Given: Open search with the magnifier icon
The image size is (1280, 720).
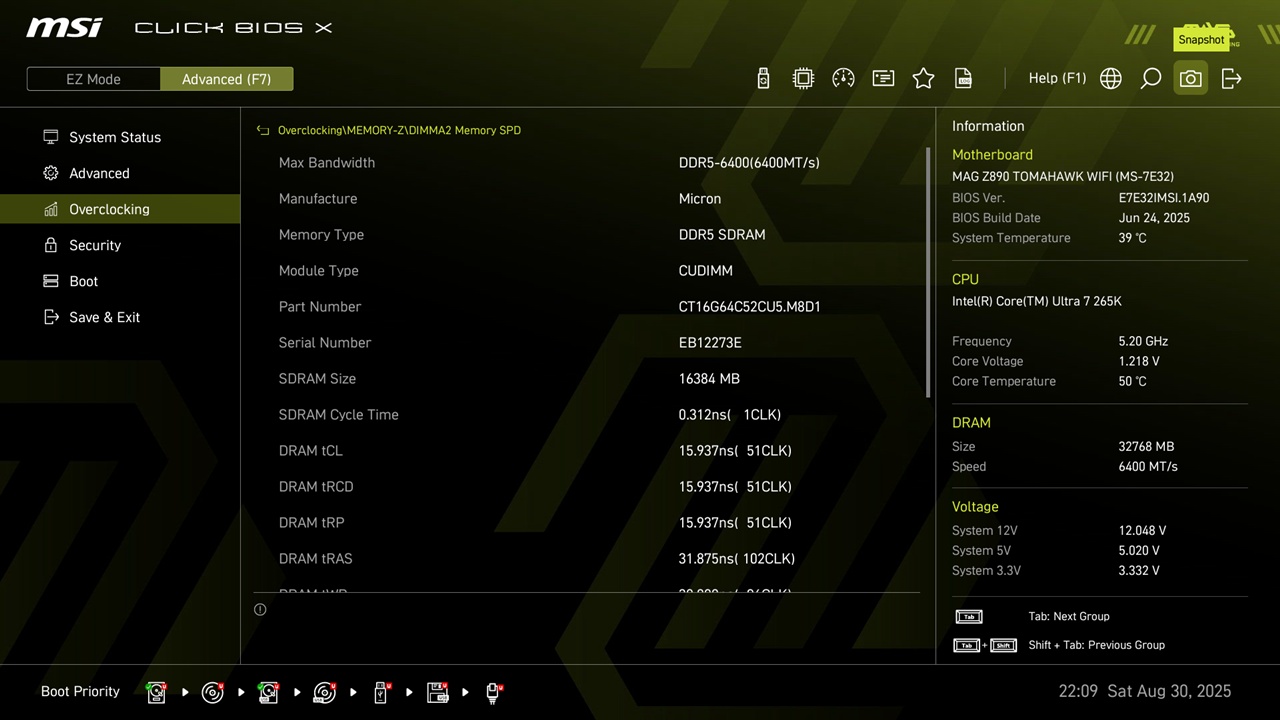Looking at the screenshot, I should pyautogui.click(x=1151, y=78).
